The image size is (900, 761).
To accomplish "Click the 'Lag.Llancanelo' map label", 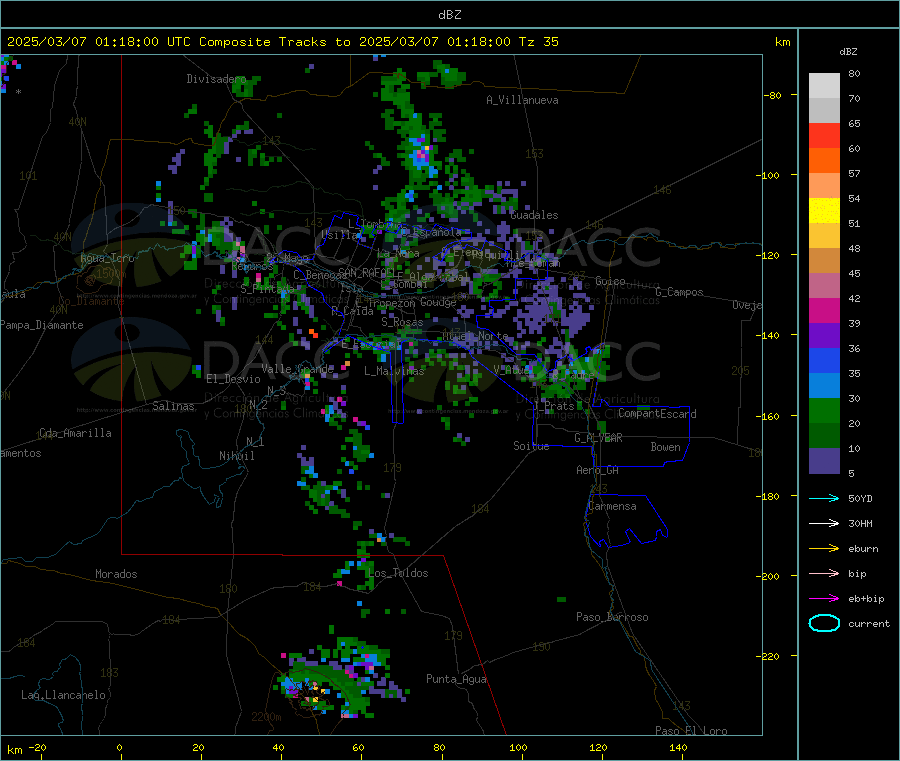I will click(x=63, y=696).
